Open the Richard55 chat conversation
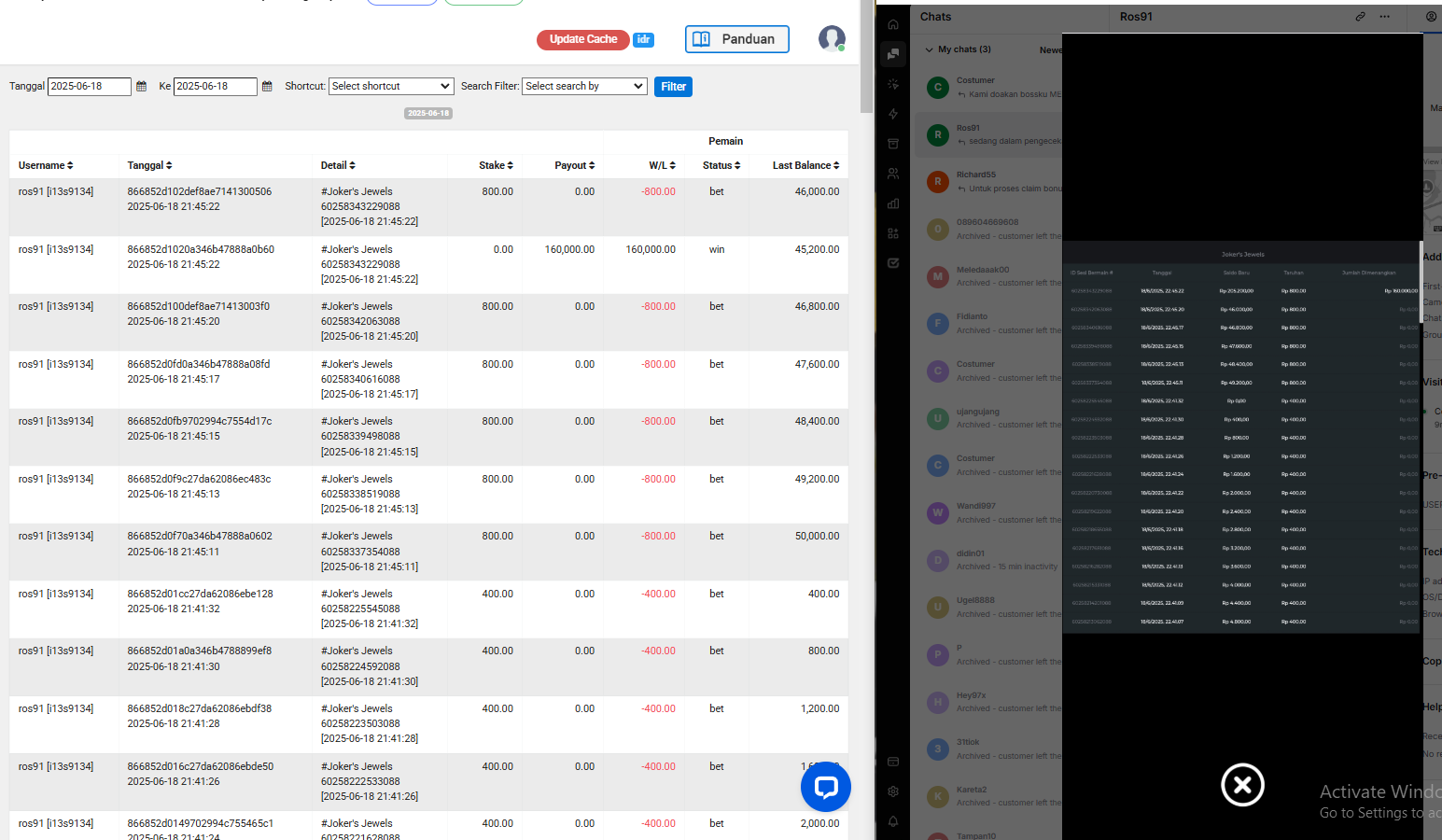 (x=988, y=181)
